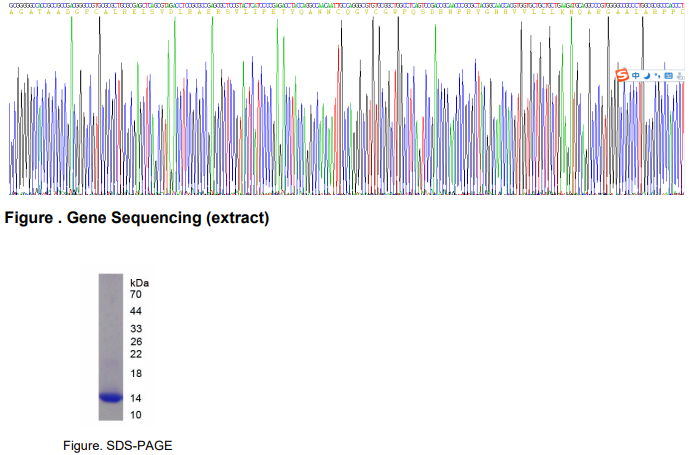This screenshot has height=455, width=693.
Task: Click the 44 kDa marker label
Action: (x=136, y=311)
